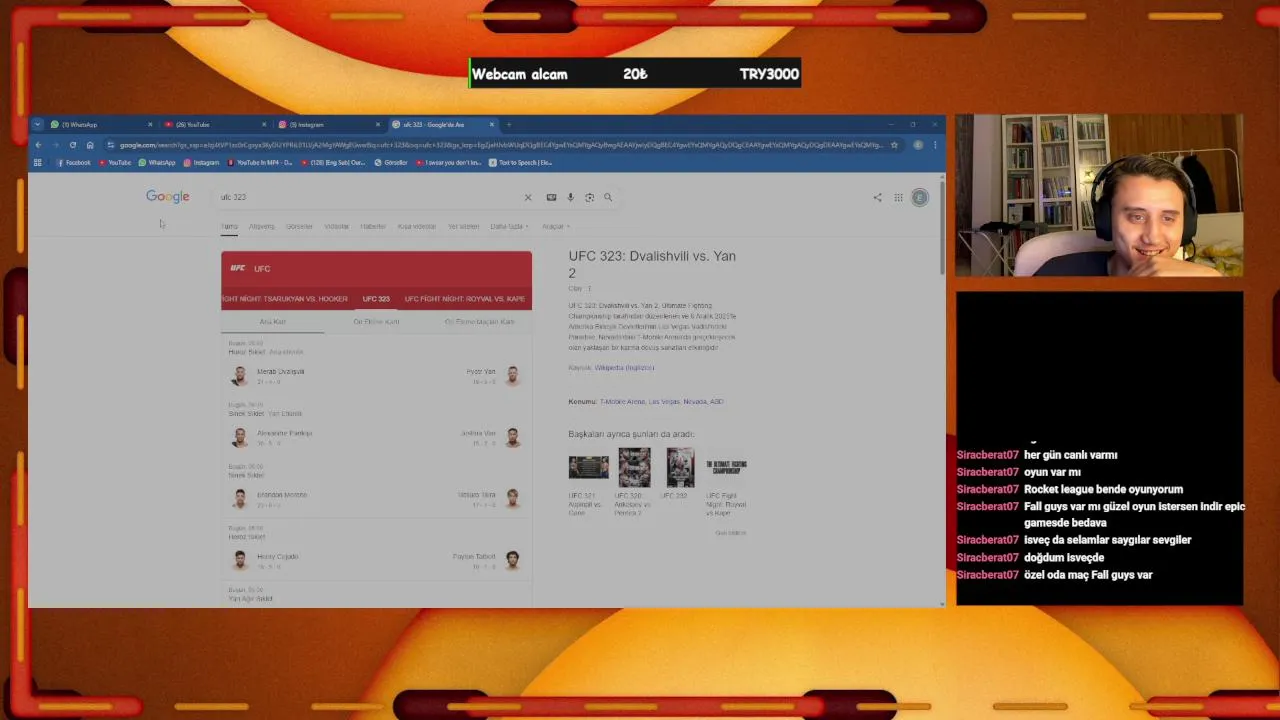The image size is (1280, 720).
Task: Open a new tab with plus
Action: point(509,125)
